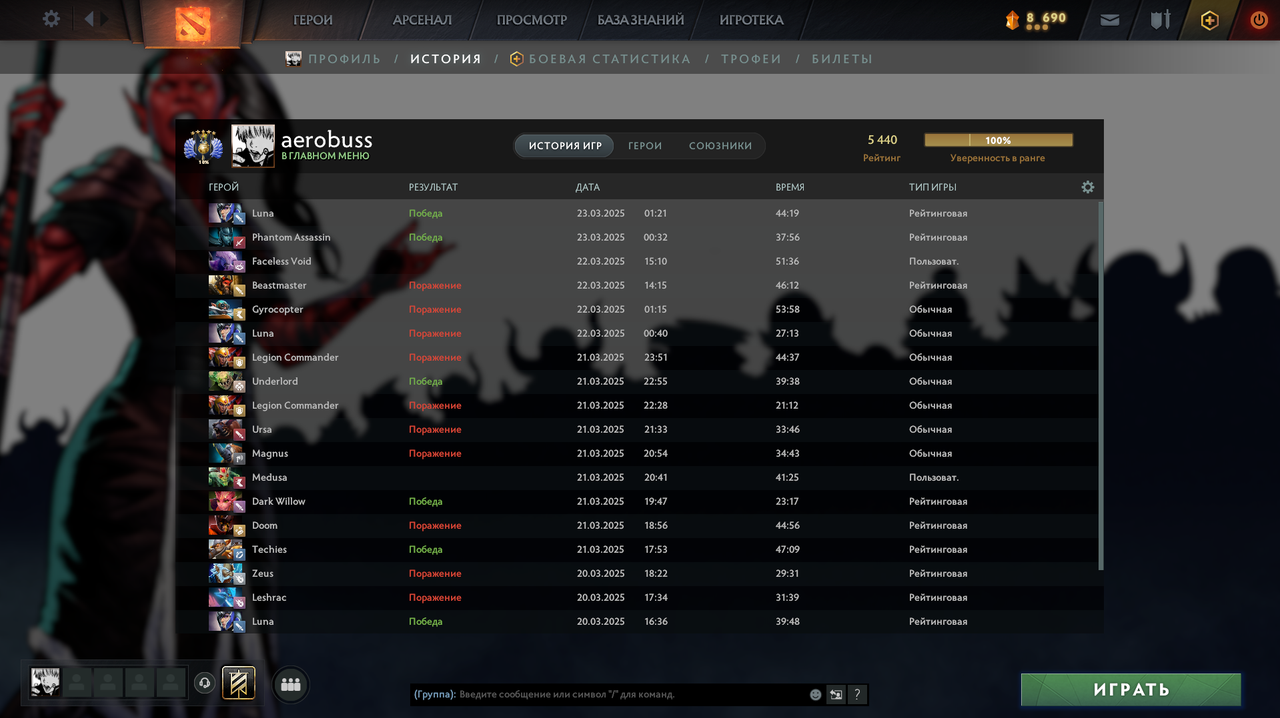Open the settings gear in top bar

point(51,19)
